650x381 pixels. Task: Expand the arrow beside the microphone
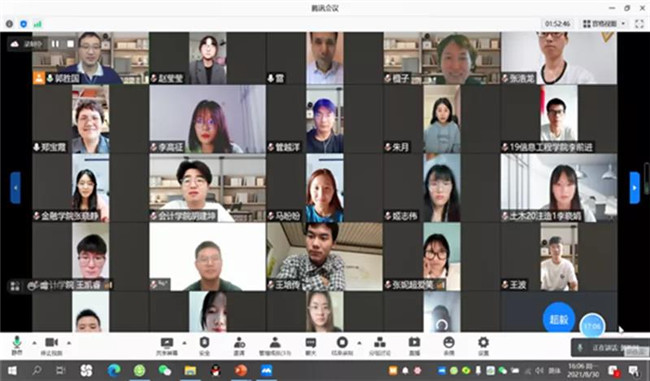tap(34, 343)
